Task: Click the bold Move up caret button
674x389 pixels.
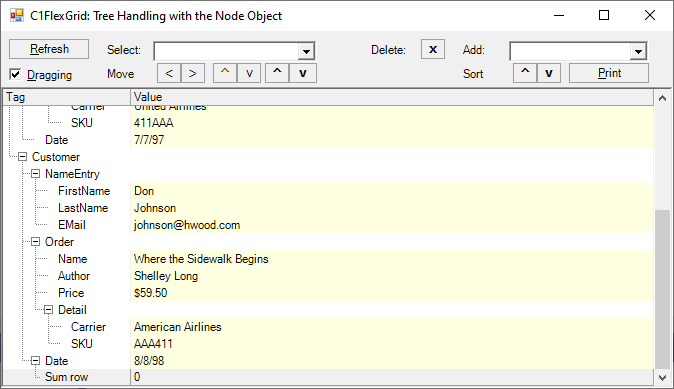Action: [x=277, y=73]
